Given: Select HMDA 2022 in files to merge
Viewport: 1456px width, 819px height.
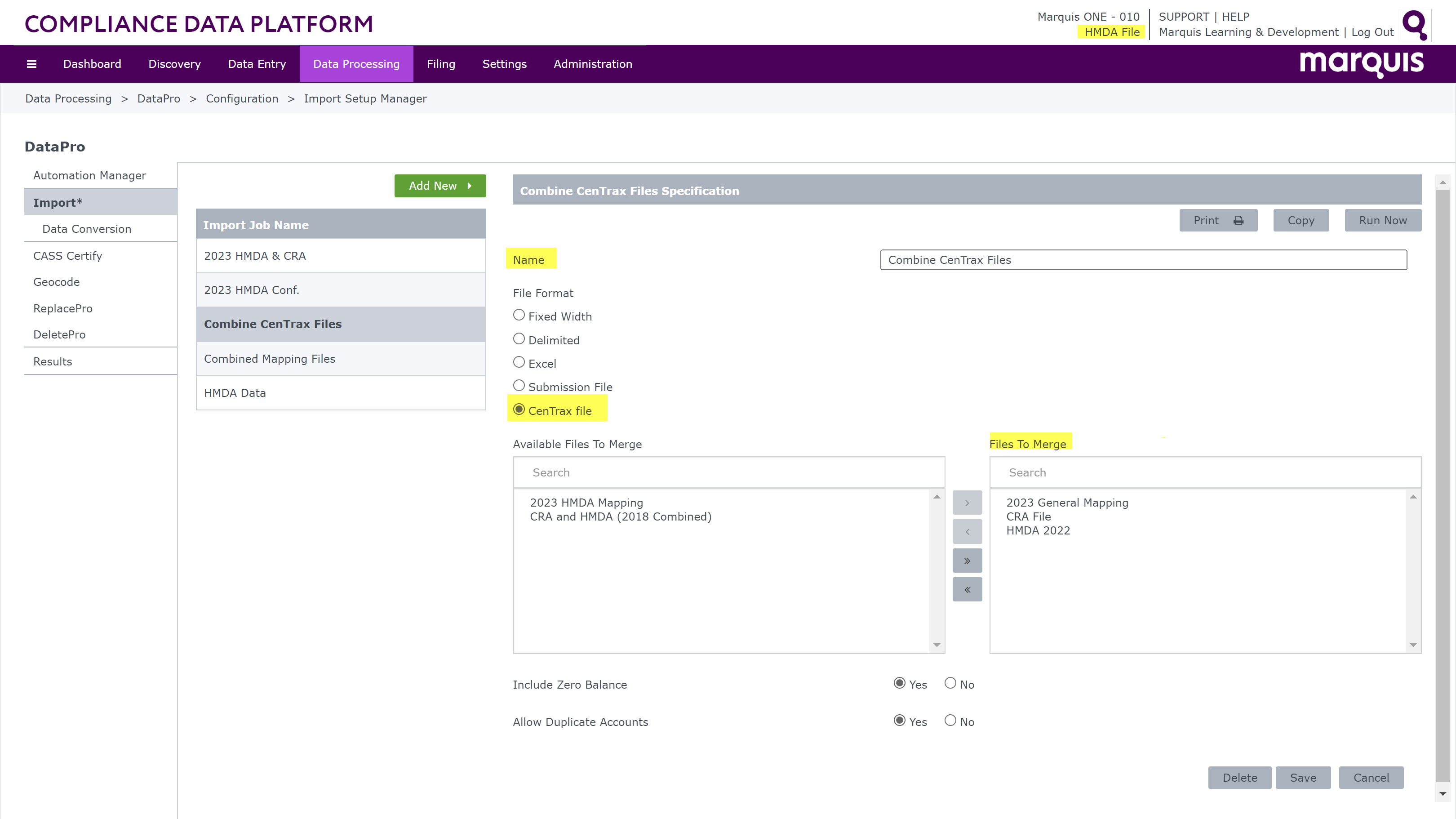Looking at the screenshot, I should pyautogui.click(x=1038, y=531).
